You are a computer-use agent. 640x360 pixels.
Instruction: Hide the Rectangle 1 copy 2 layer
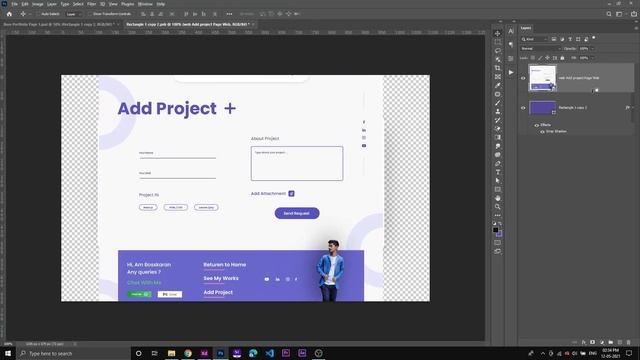[523, 108]
